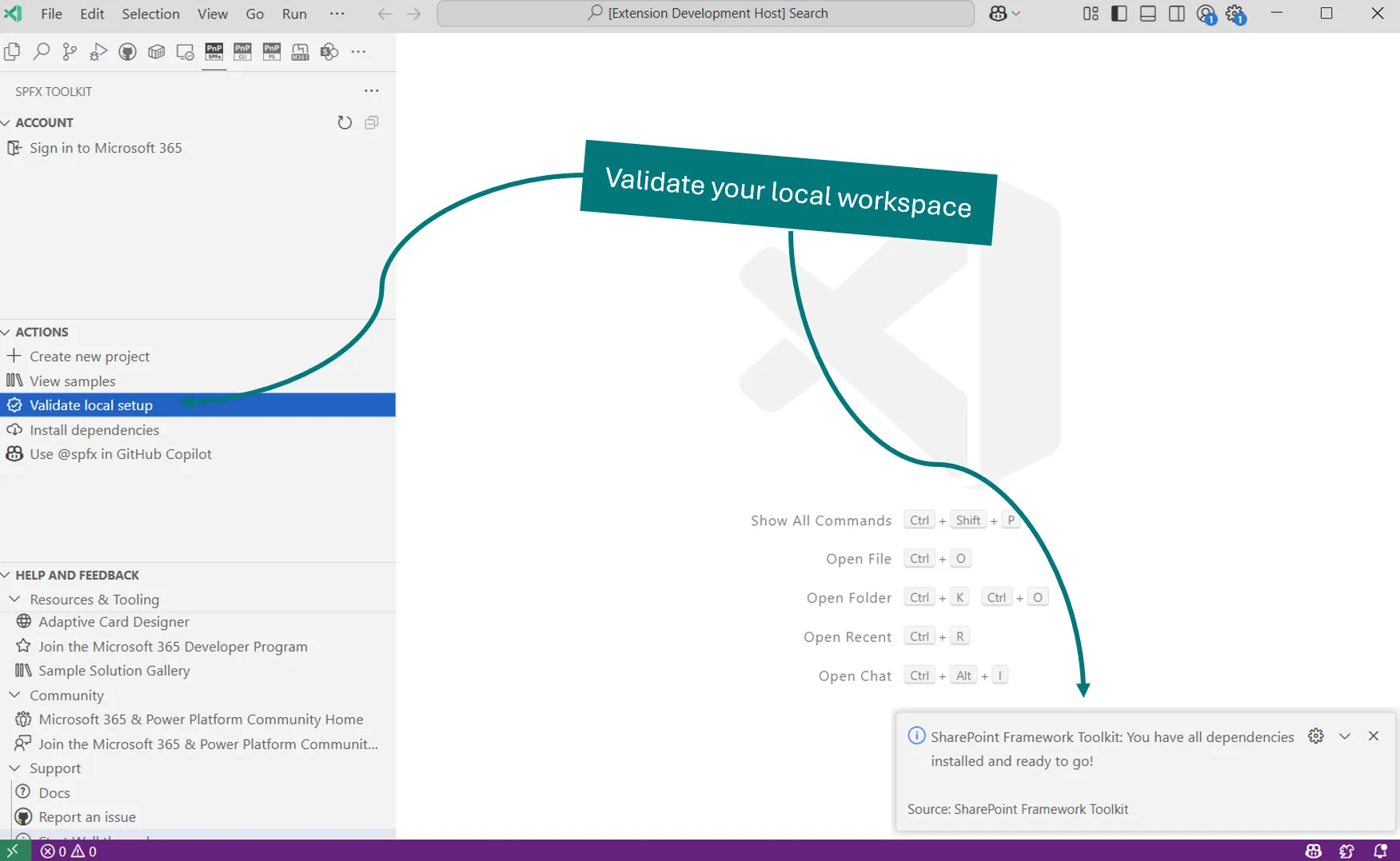Open the Run and Debug view icon
The height and width of the screenshot is (861, 1400).
point(98,52)
